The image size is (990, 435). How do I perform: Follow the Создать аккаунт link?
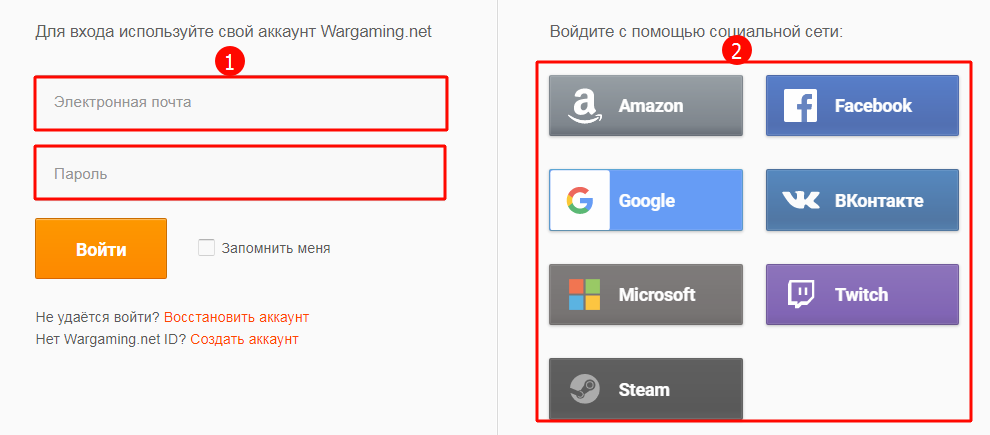(244, 339)
